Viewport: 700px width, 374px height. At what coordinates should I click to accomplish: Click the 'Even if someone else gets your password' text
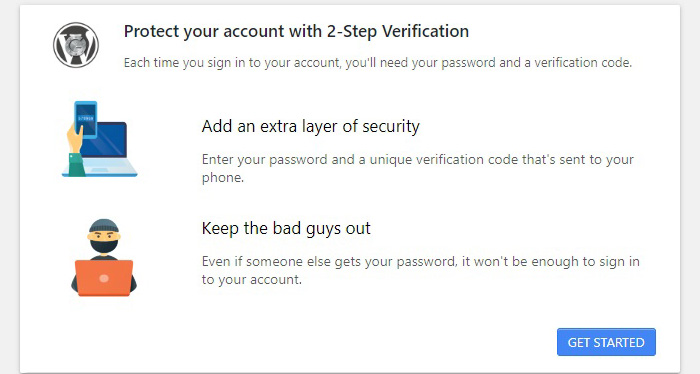pos(421,270)
